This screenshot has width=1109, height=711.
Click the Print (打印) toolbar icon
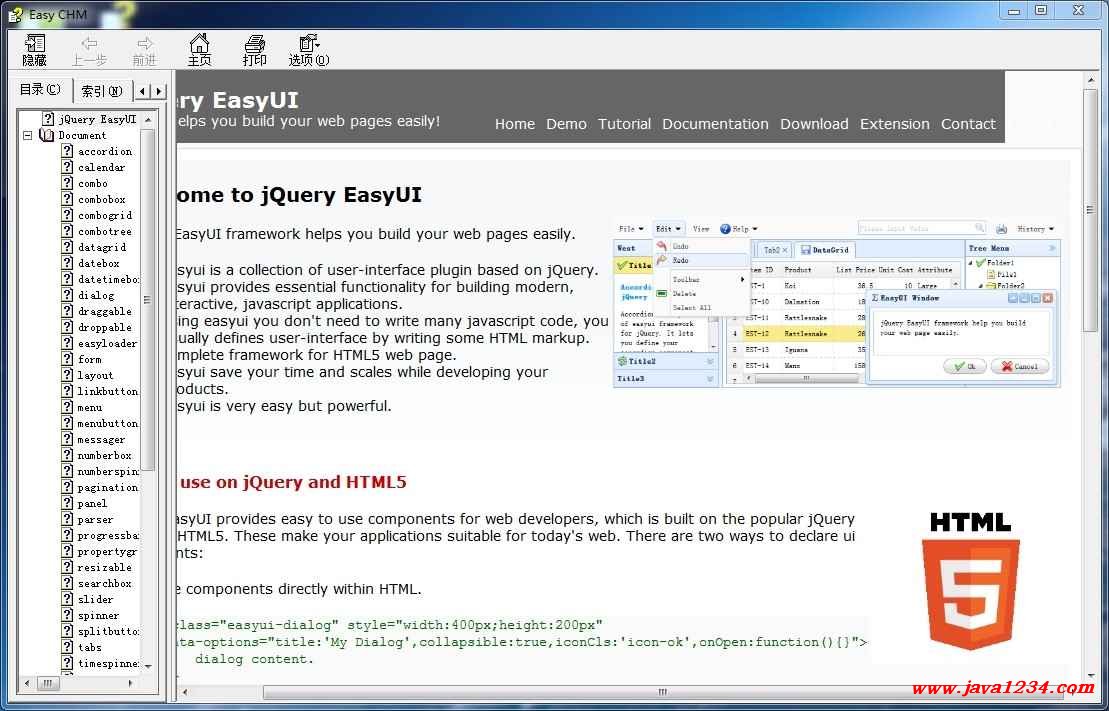pyautogui.click(x=255, y=44)
